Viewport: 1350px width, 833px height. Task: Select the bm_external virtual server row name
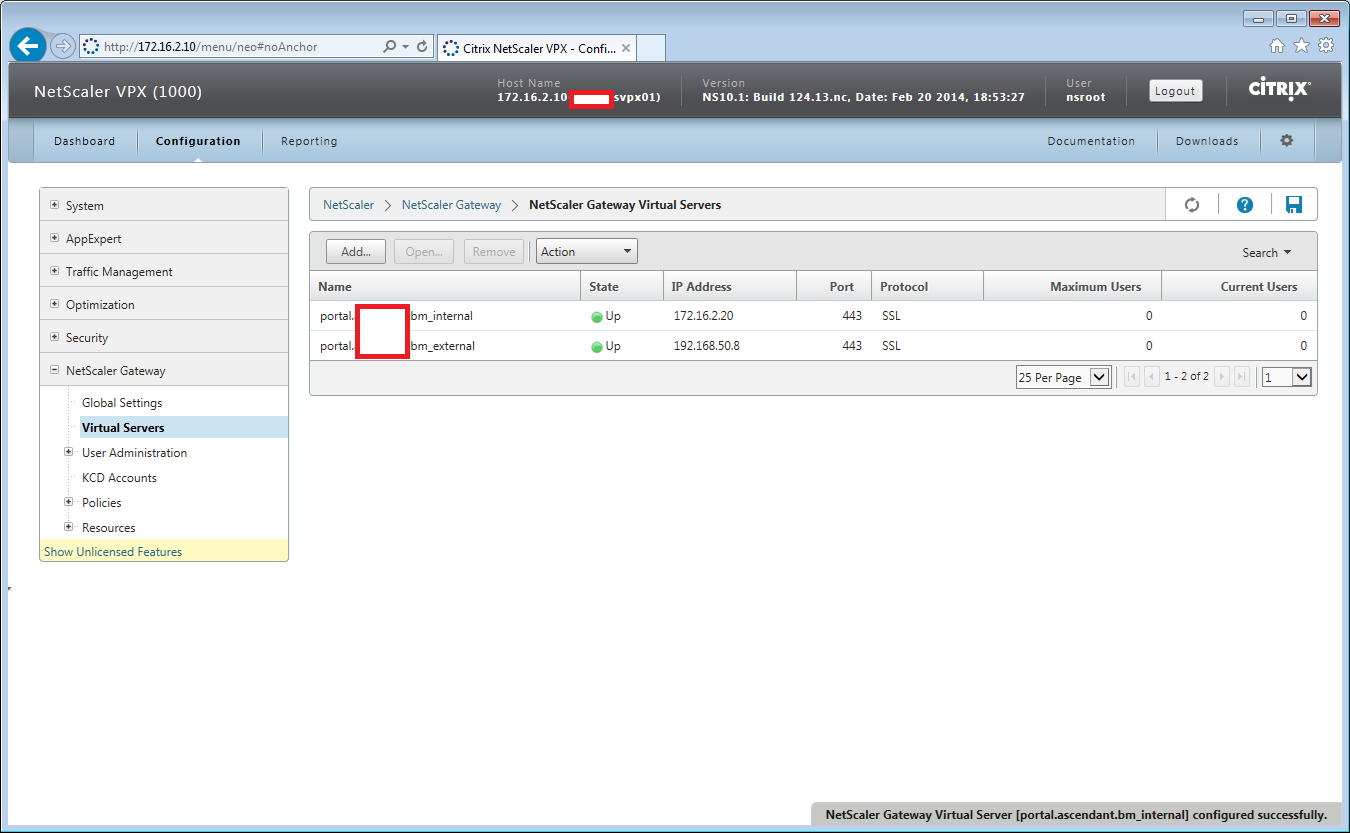[397, 346]
